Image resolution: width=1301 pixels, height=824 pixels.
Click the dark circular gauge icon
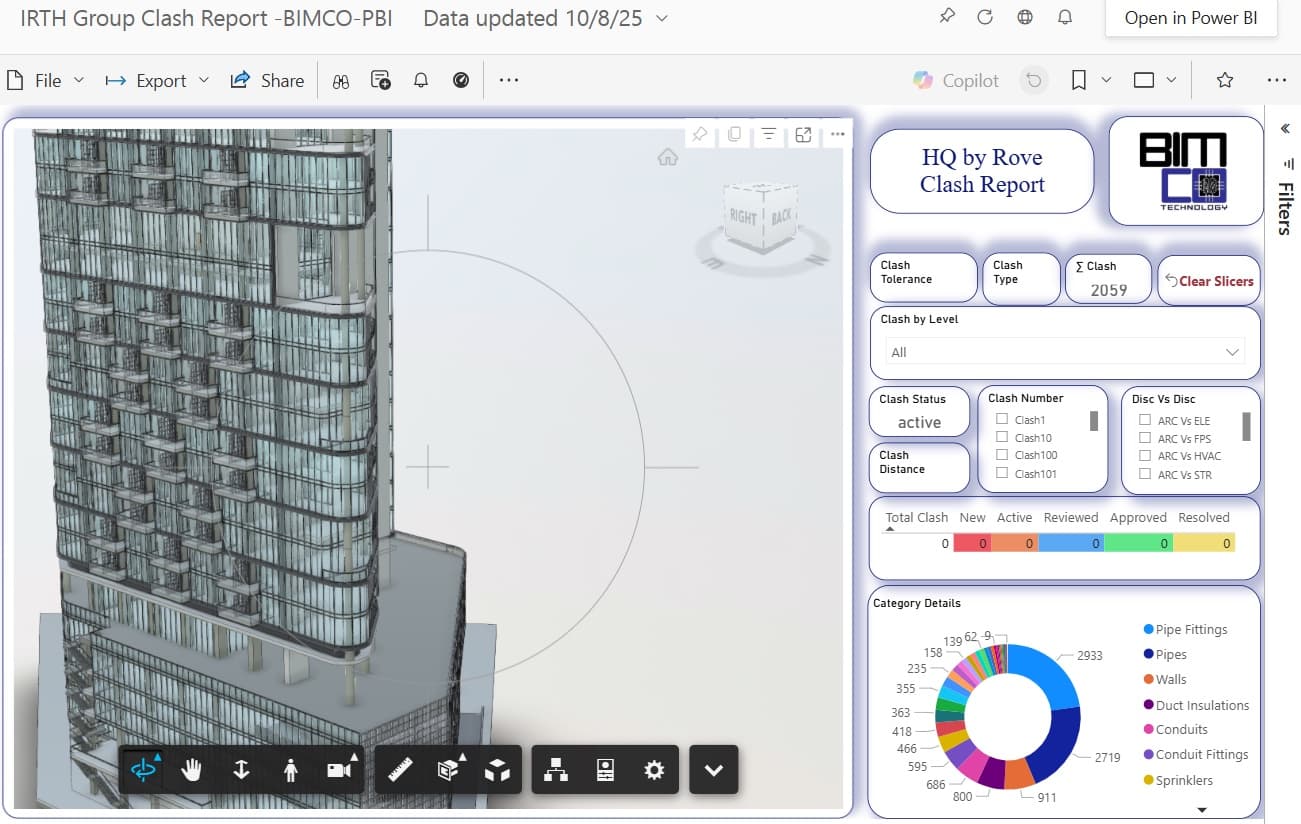[x=461, y=80]
